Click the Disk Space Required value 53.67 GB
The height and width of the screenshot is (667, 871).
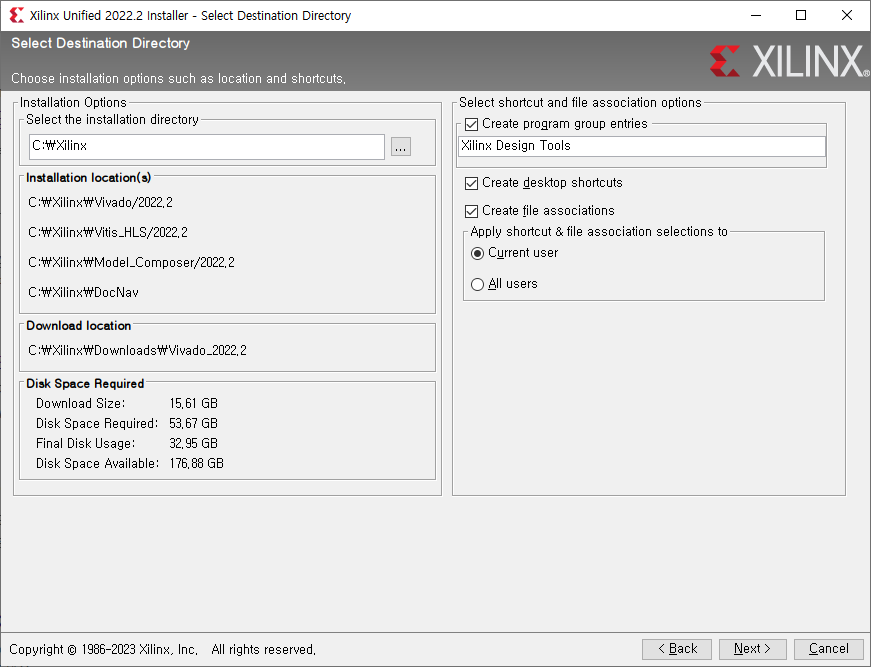(x=193, y=424)
